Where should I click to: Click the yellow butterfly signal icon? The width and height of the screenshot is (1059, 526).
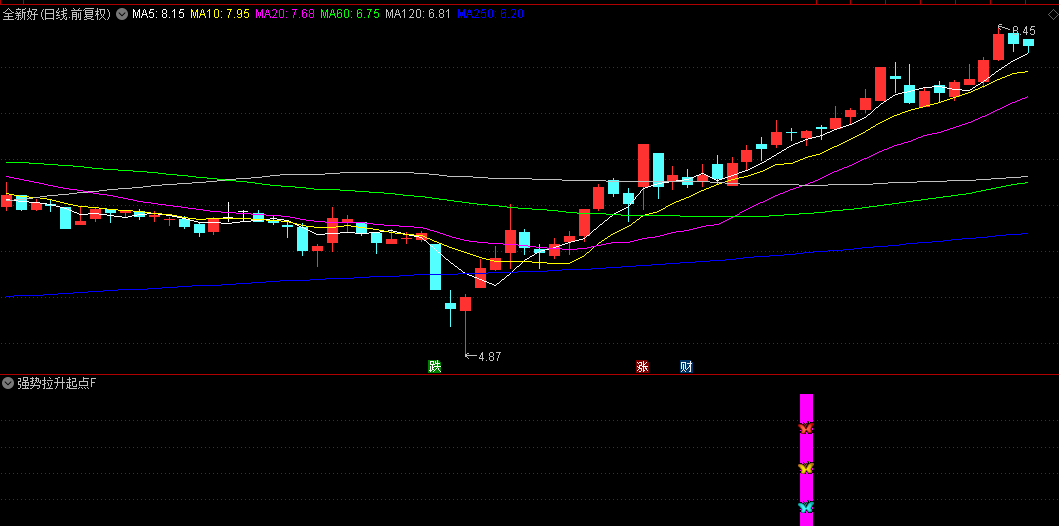(x=806, y=467)
